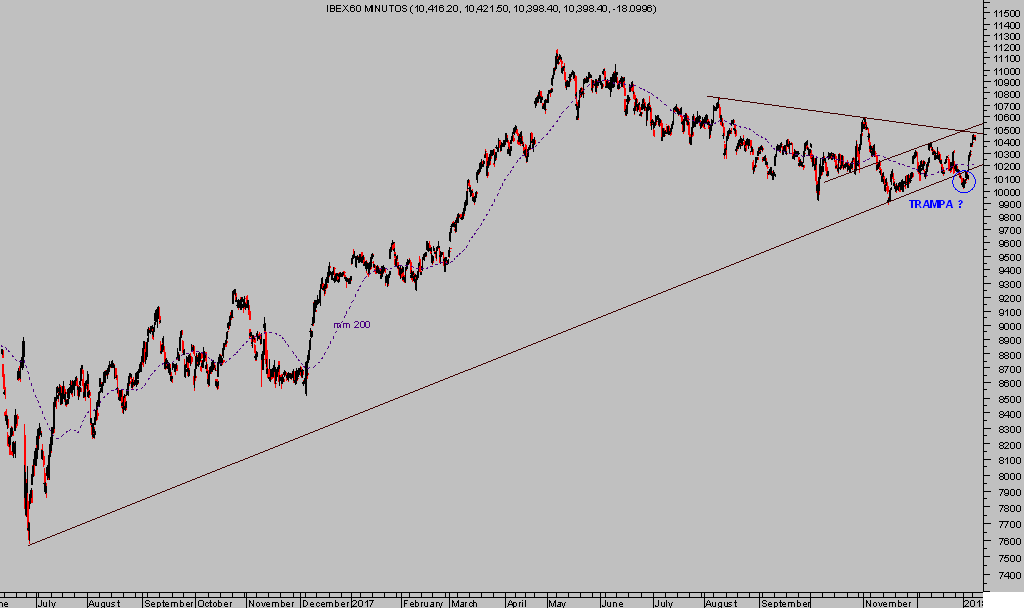The height and width of the screenshot is (608, 1024).
Task: Click the 10000 price axis label
Action: coord(1006,193)
